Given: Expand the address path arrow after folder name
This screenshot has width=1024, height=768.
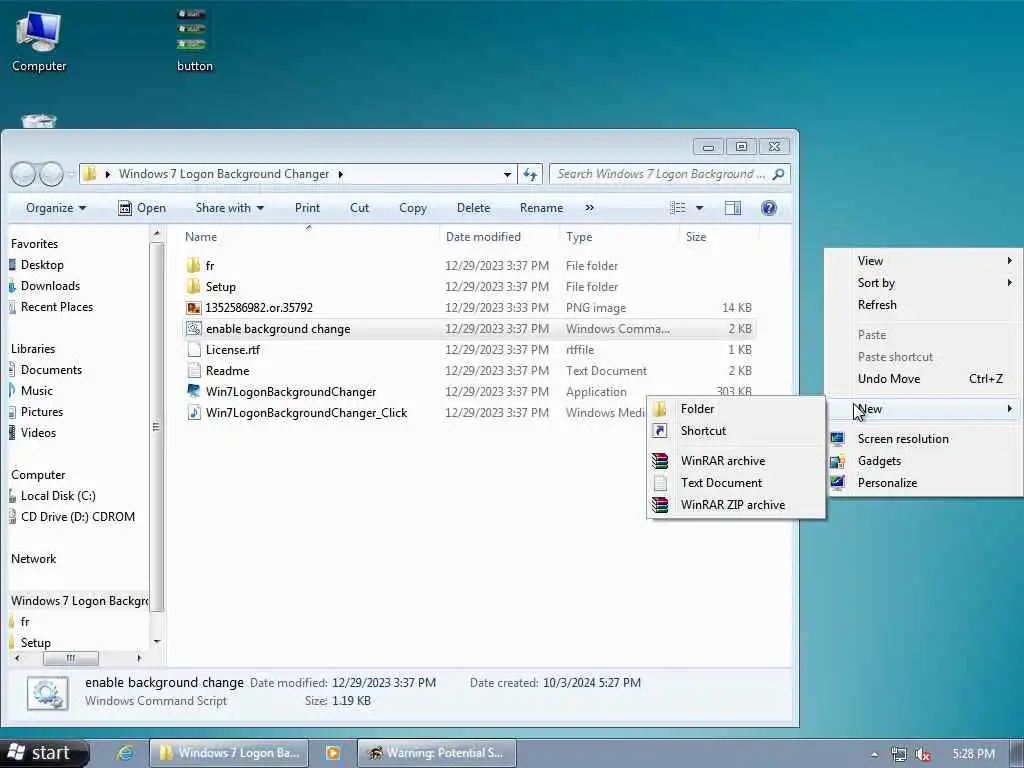Looking at the screenshot, I should coord(340,174).
